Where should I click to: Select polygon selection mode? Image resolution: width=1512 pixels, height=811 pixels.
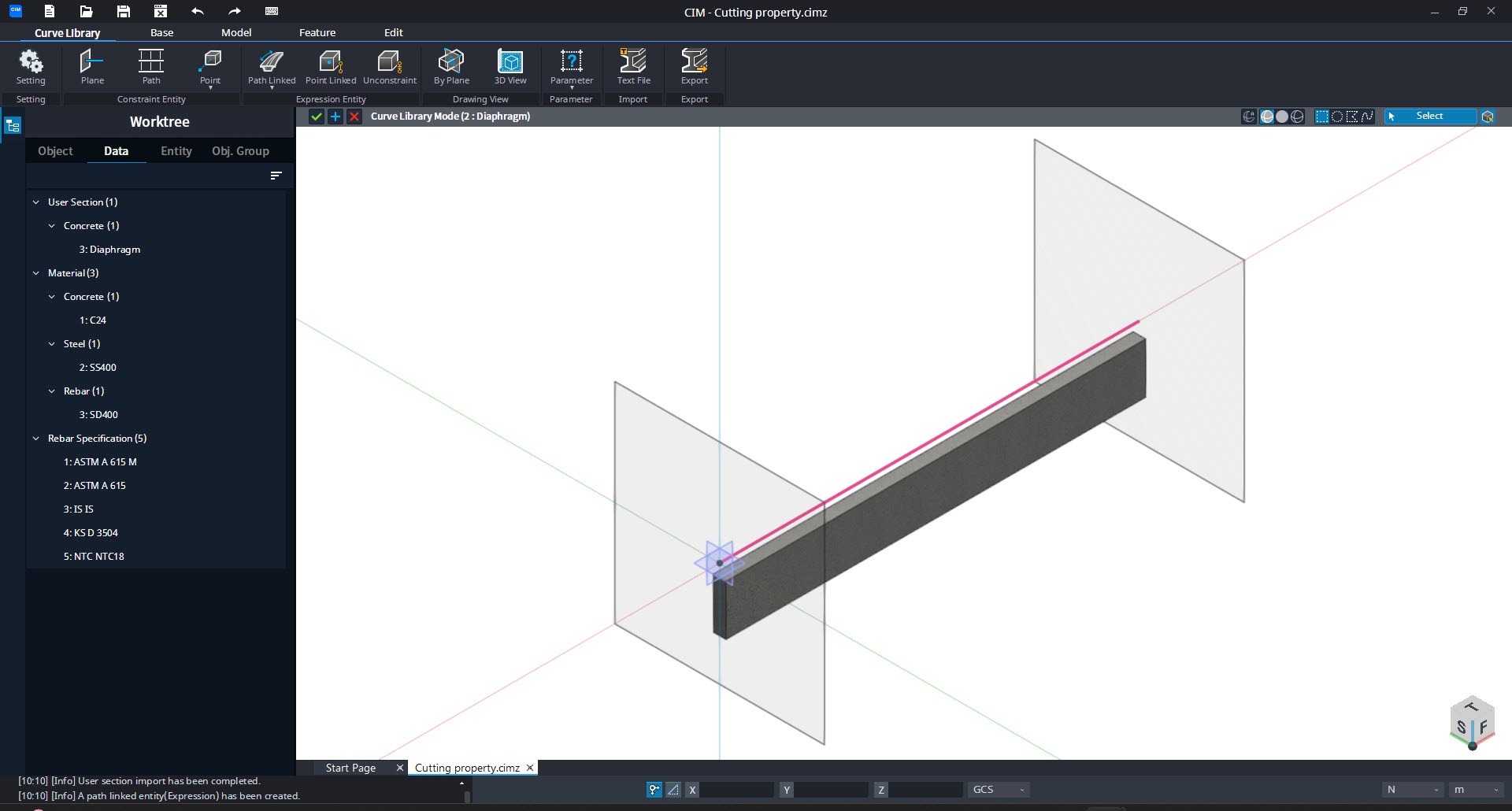point(1352,117)
